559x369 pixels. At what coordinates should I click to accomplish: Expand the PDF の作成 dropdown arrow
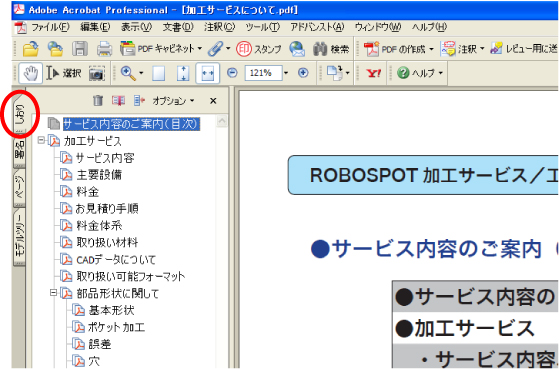(x=431, y=49)
